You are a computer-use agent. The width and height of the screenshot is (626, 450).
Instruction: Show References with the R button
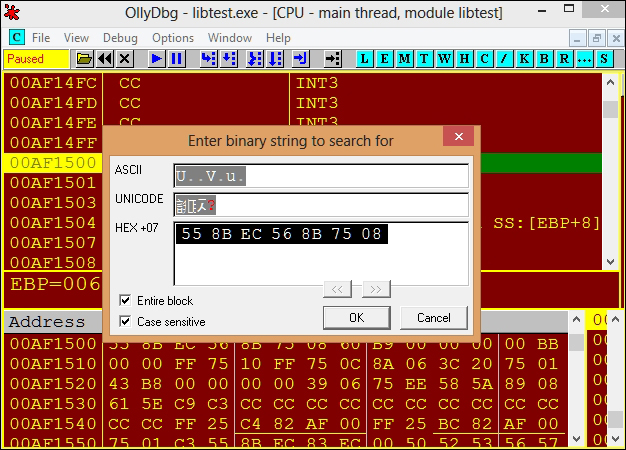tap(564, 59)
